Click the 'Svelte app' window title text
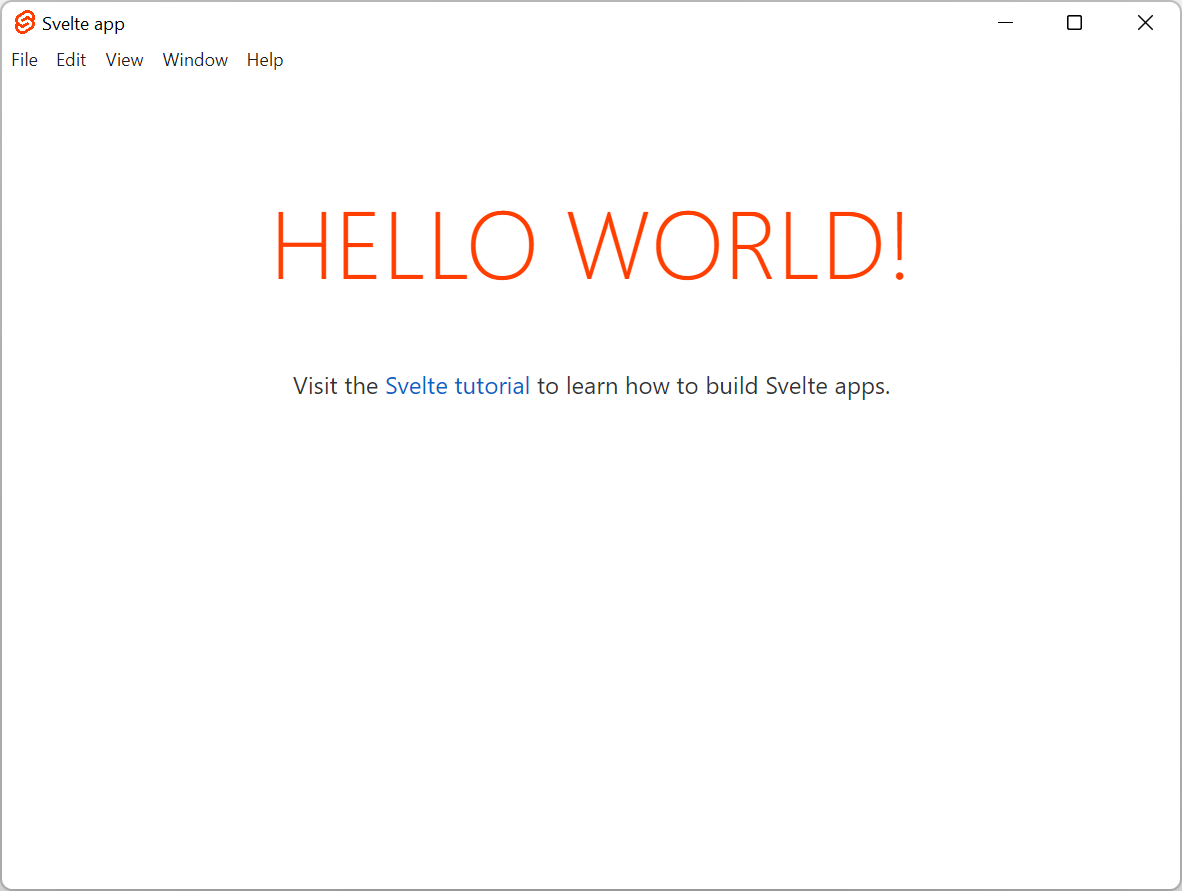Screen dimensions: 1182x891 [x=83, y=24]
